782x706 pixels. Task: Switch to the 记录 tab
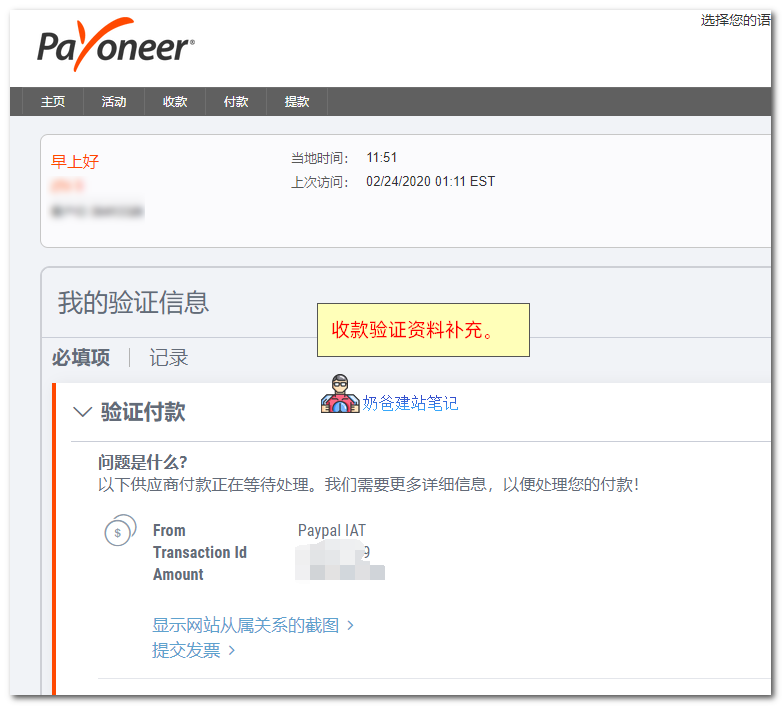168,358
